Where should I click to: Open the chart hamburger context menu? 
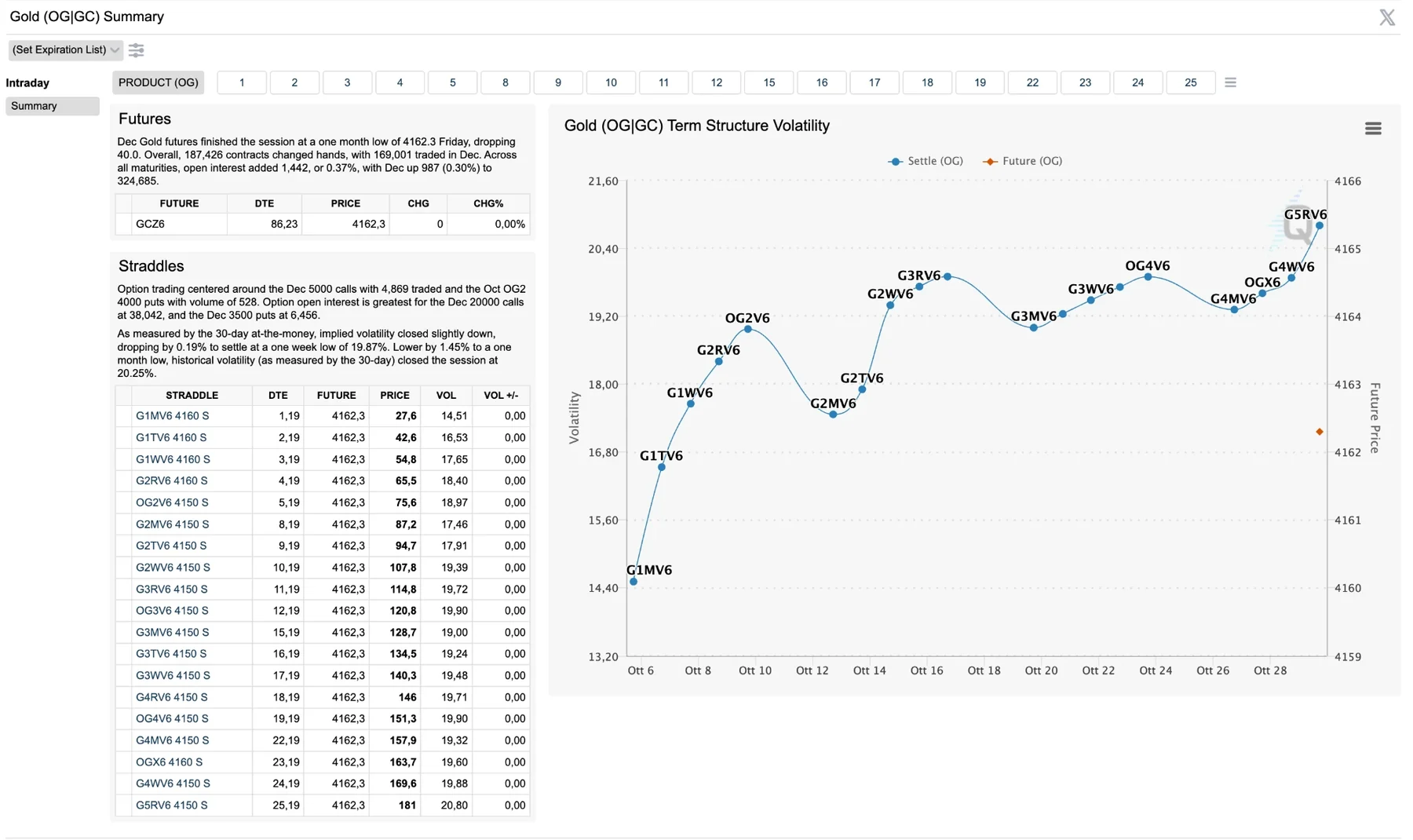[x=1372, y=129]
